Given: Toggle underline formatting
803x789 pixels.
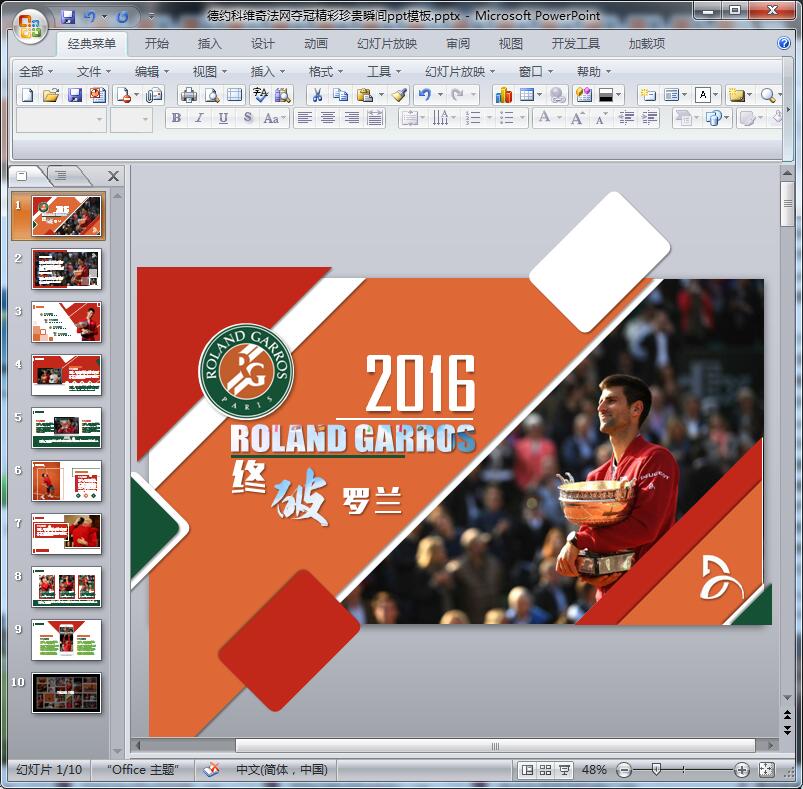Looking at the screenshot, I should coord(223,118).
